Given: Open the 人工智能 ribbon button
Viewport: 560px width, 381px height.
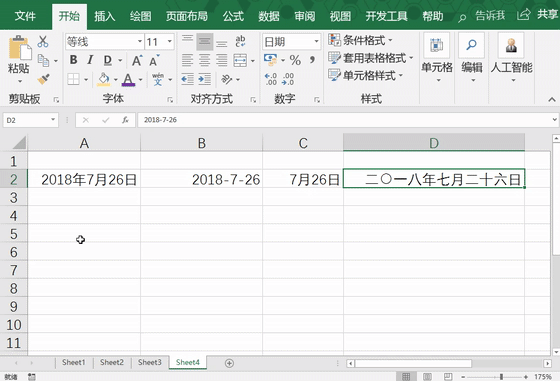Looking at the screenshot, I should [x=511, y=57].
